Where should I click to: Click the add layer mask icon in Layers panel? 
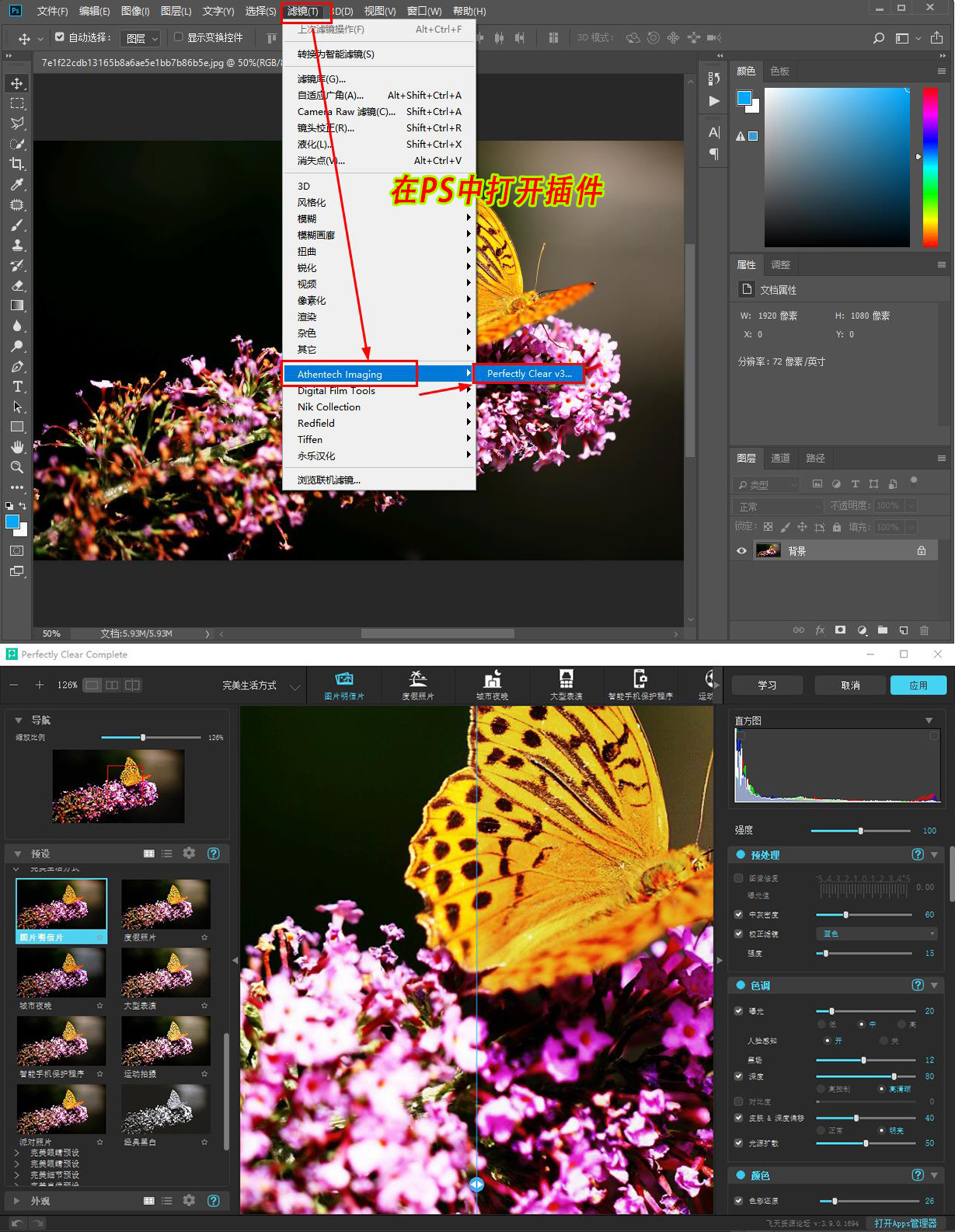tap(840, 630)
